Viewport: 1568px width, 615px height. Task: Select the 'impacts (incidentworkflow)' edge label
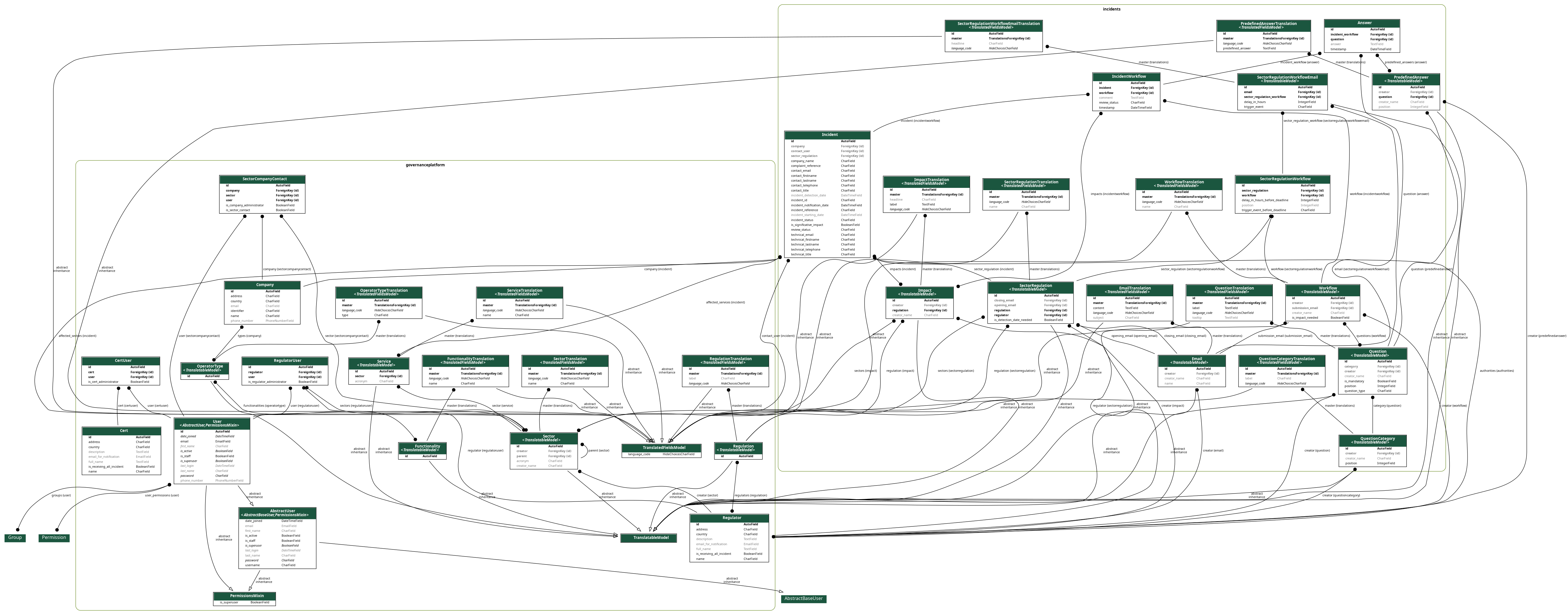(1110, 194)
